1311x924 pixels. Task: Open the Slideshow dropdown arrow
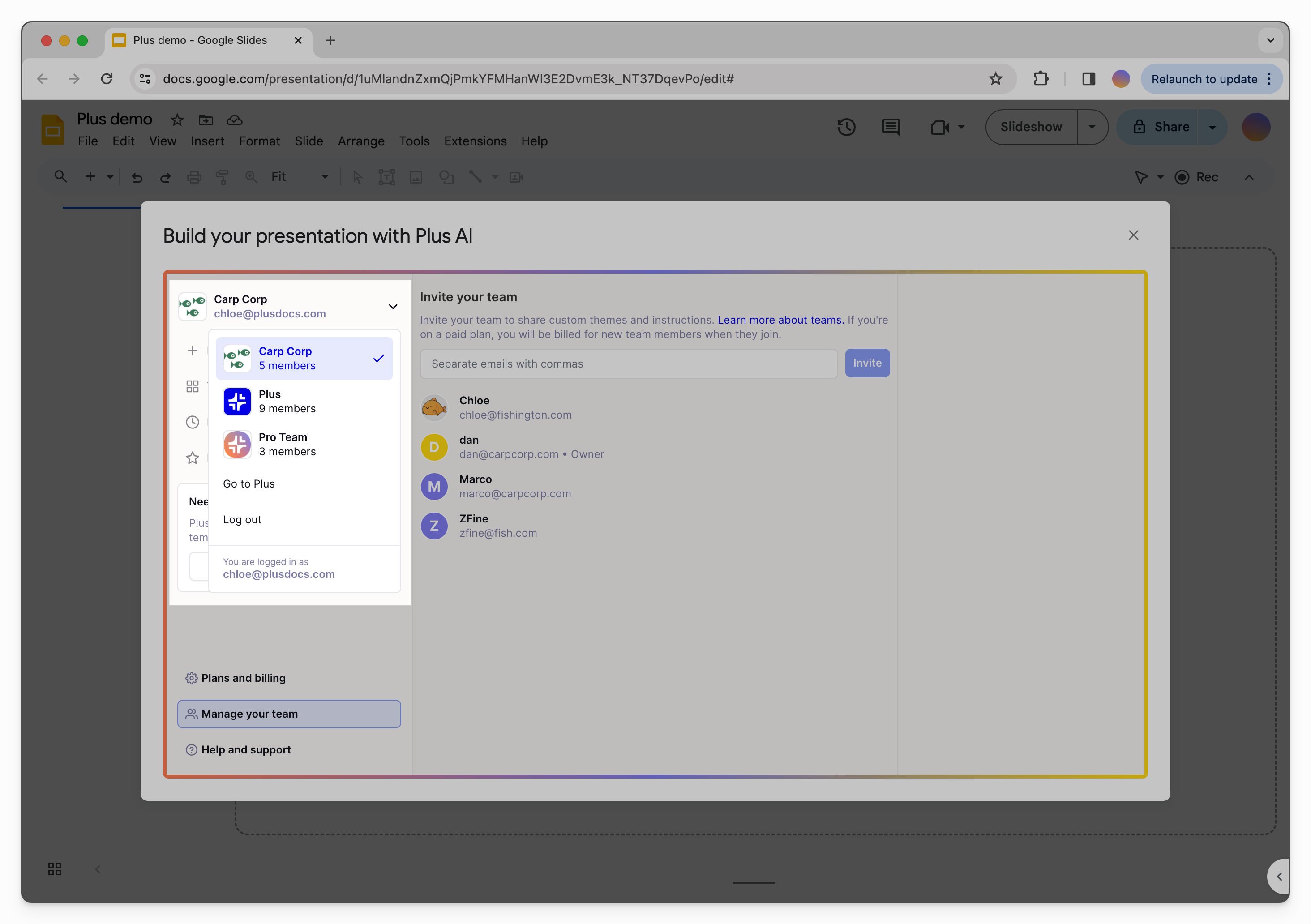[x=1092, y=127]
